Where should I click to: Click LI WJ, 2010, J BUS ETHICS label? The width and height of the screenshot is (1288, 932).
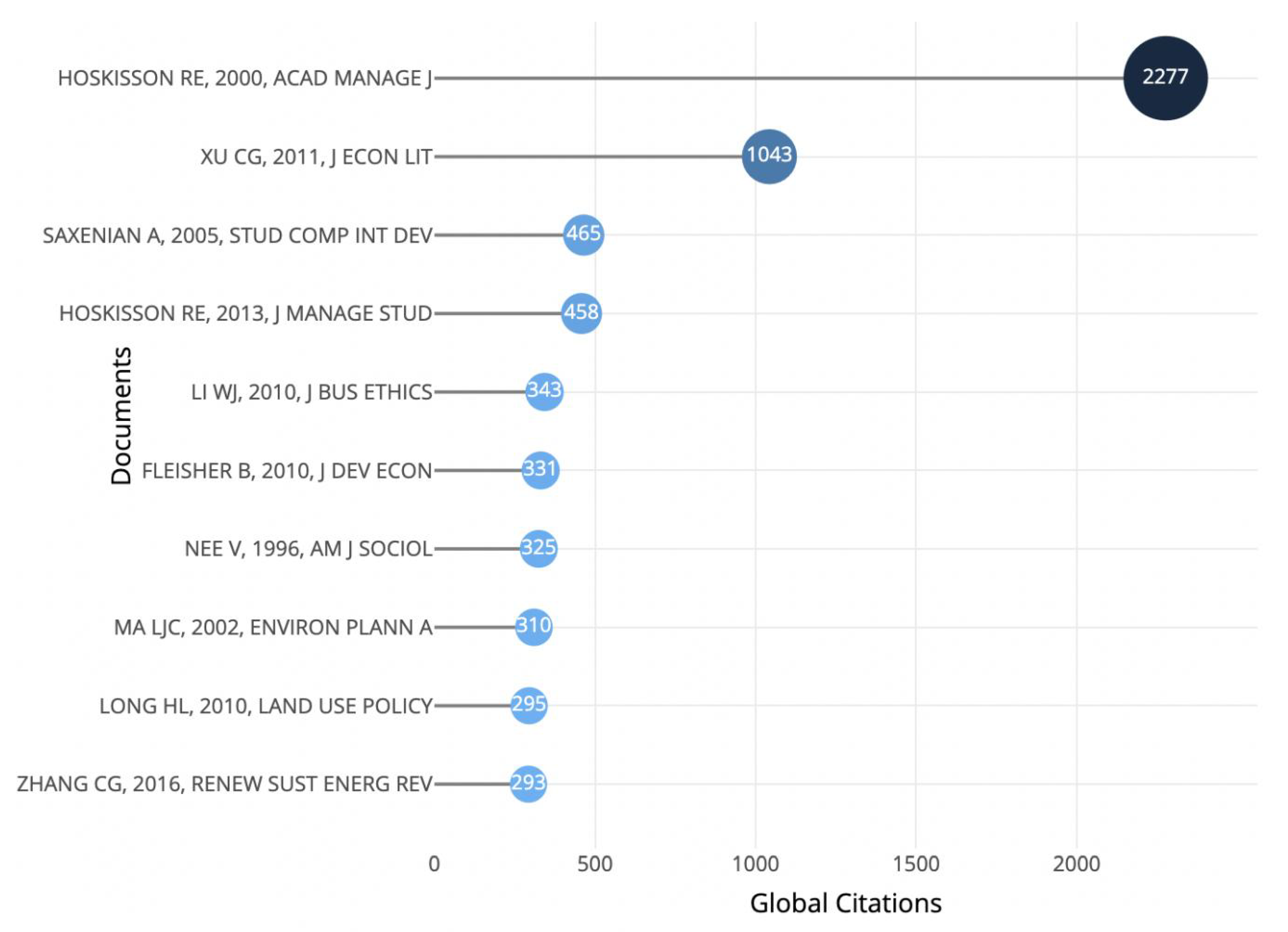coord(312,392)
